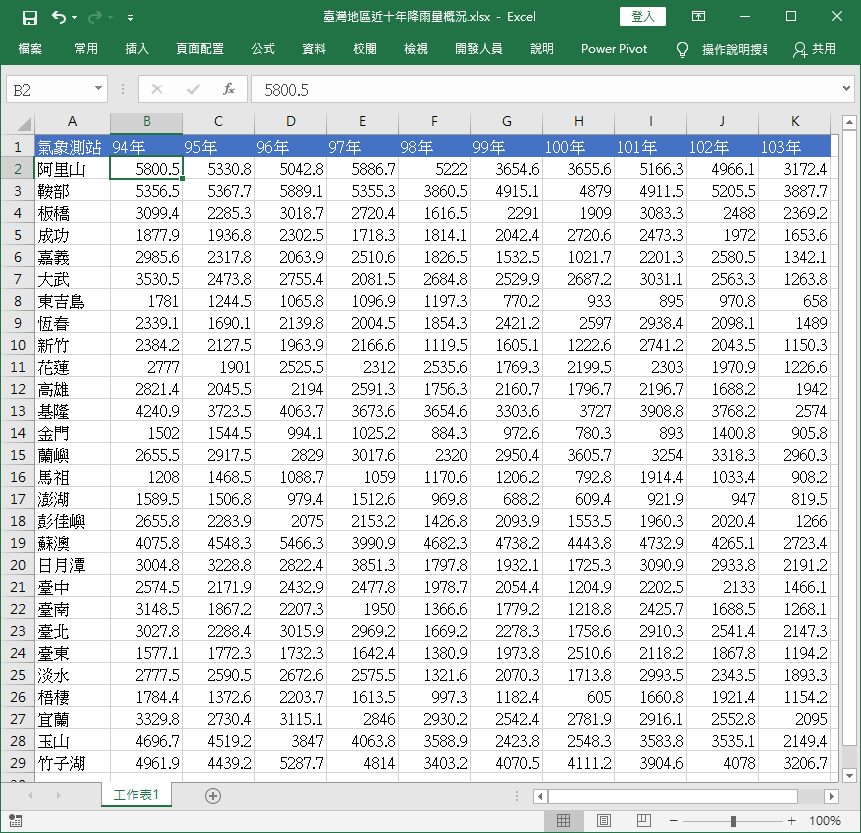Switch to the 常用 ribbon tab

click(x=86, y=49)
